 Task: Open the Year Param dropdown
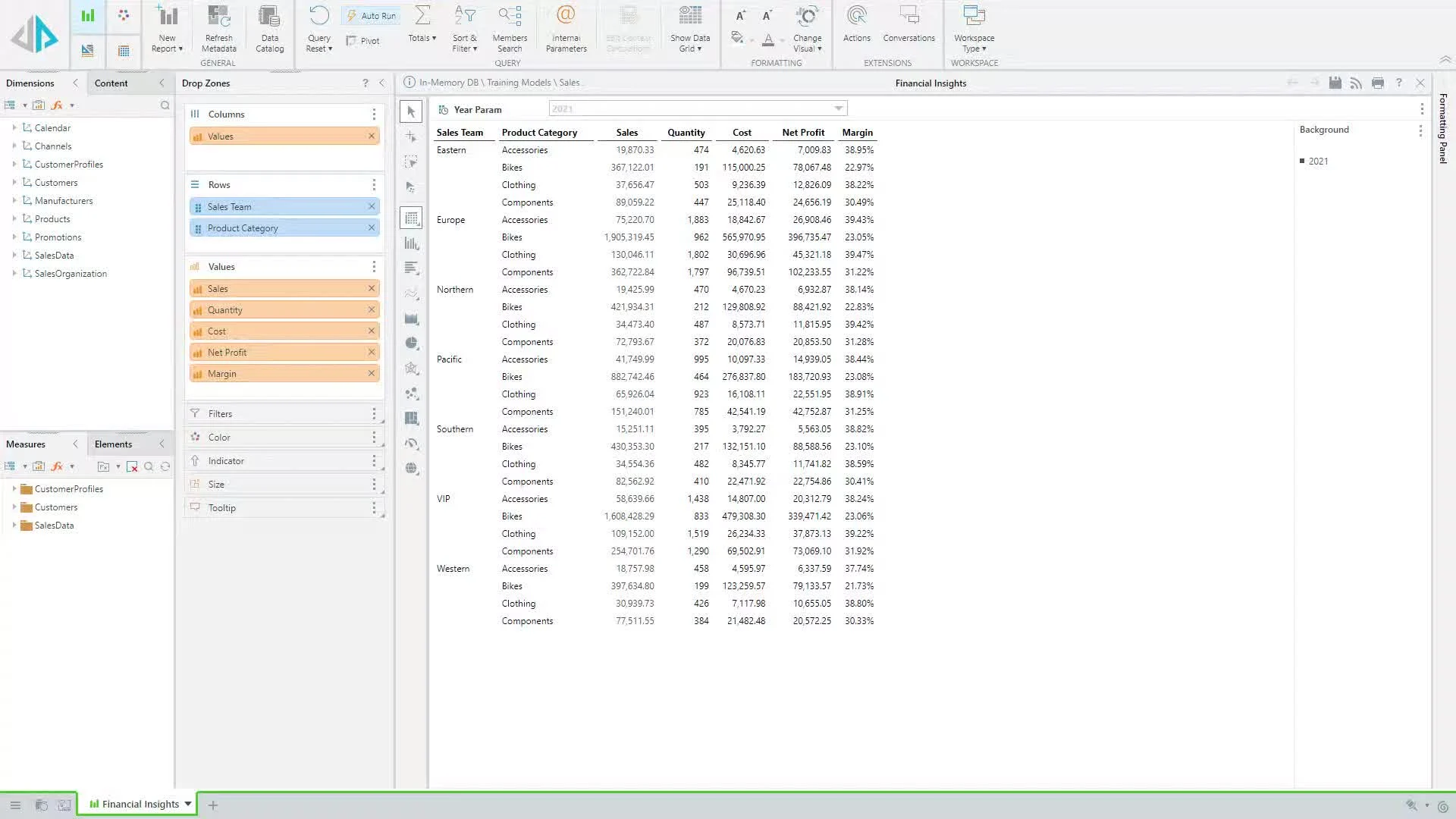pyautogui.click(x=838, y=108)
